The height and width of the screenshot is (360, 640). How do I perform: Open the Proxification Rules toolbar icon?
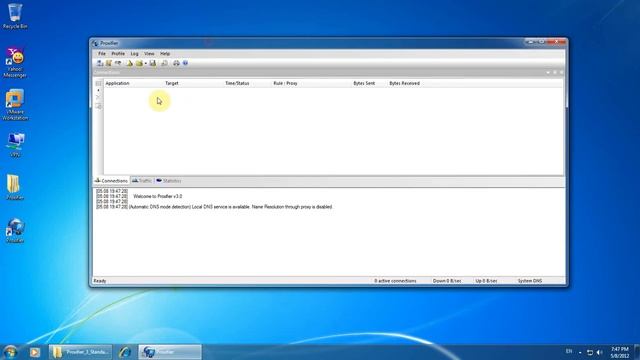[109, 63]
